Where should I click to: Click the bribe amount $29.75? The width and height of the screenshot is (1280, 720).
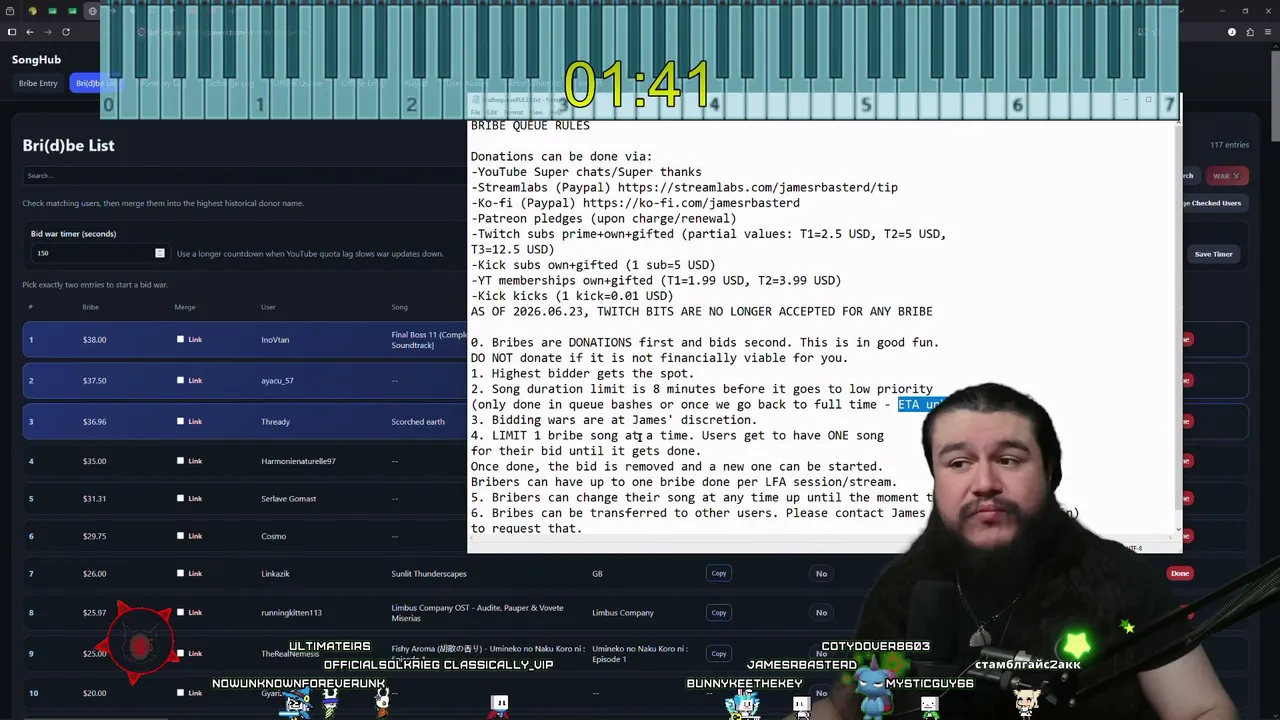[x=94, y=536]
